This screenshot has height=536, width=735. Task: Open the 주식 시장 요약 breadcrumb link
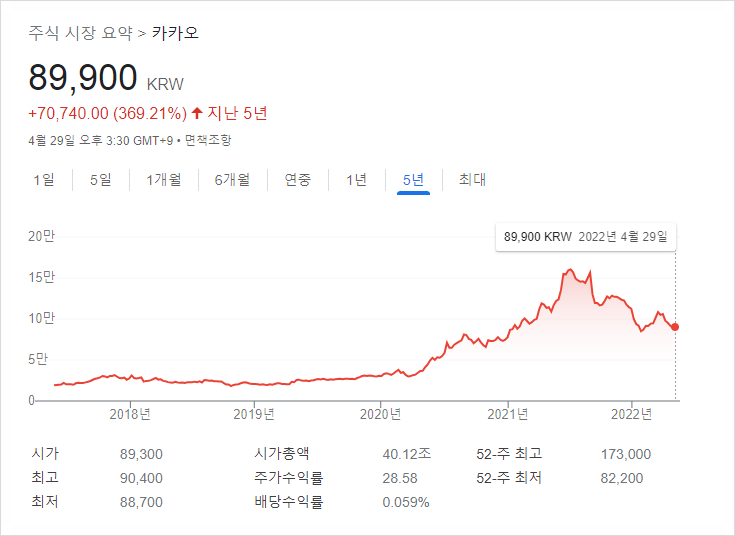tap(81, 33)
